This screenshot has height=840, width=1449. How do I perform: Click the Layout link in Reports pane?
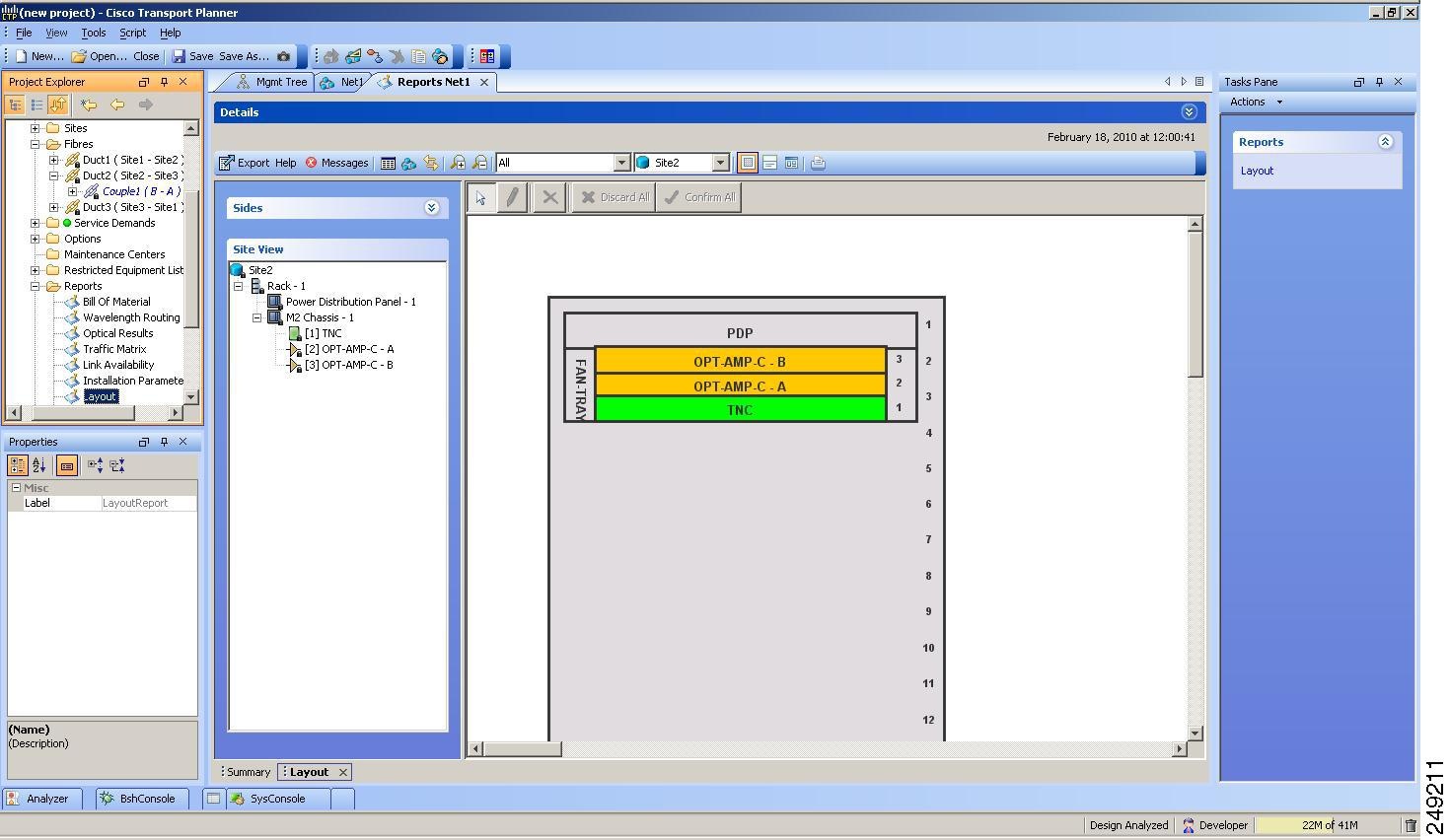[x=1257, y=172]
